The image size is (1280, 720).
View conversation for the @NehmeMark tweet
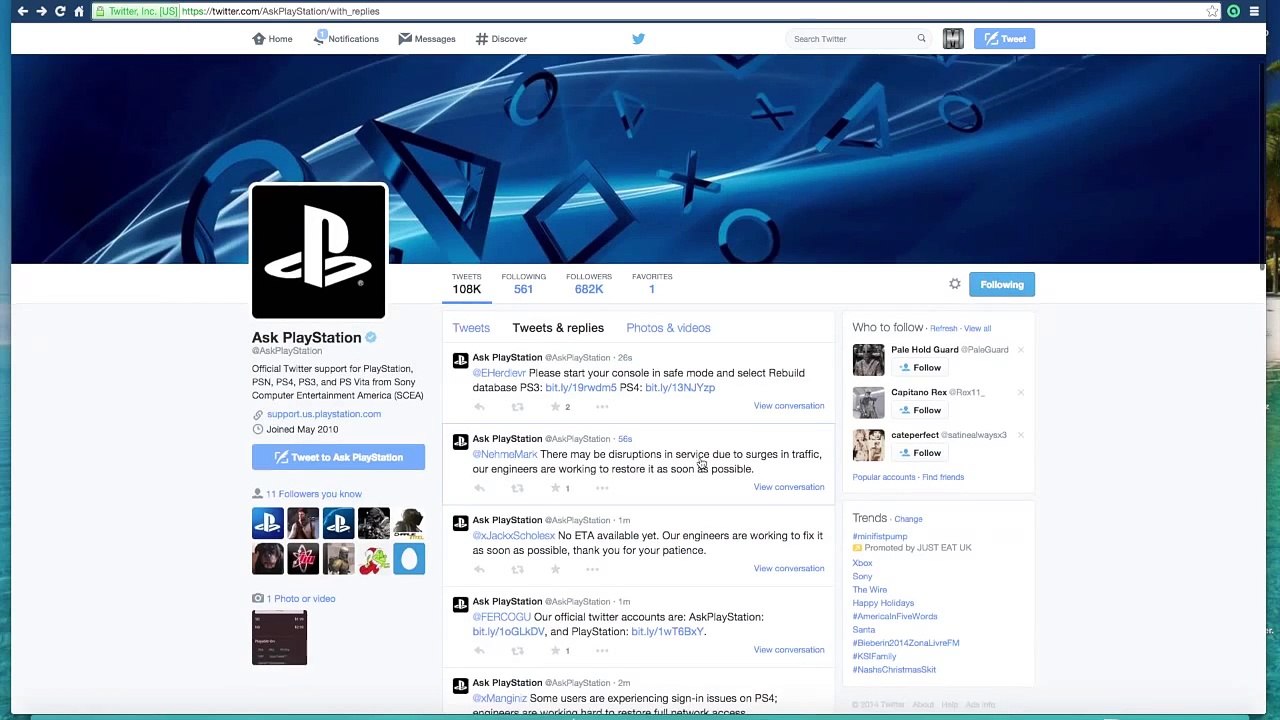[x=789, y=487]
